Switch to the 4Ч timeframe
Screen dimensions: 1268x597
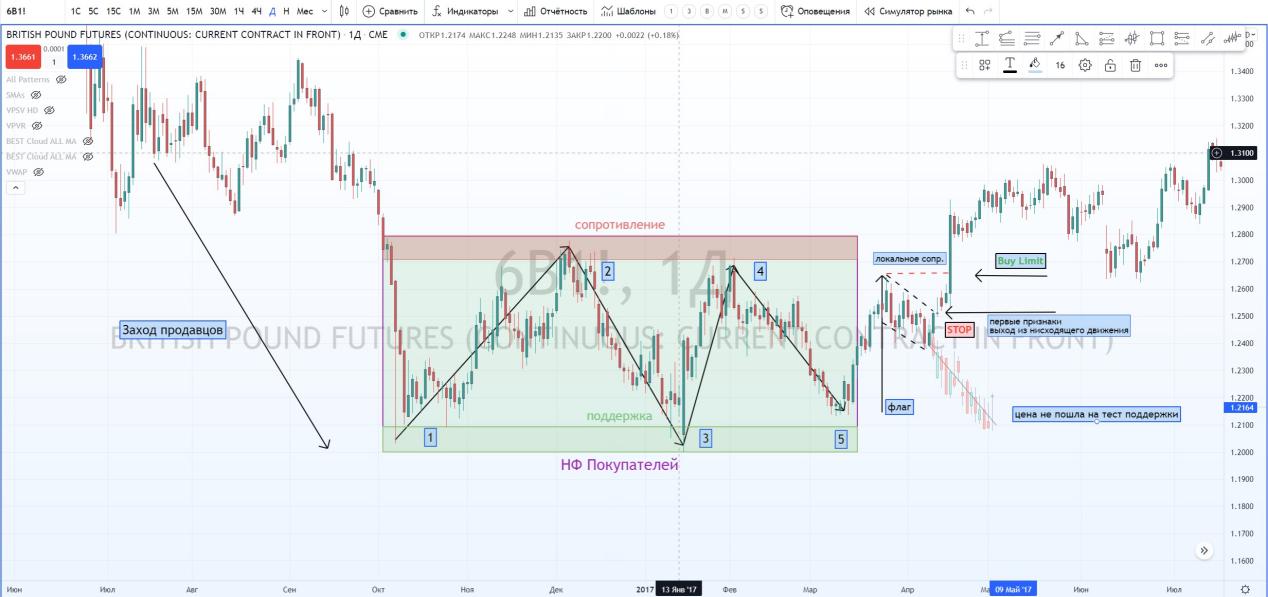point(257,11)
